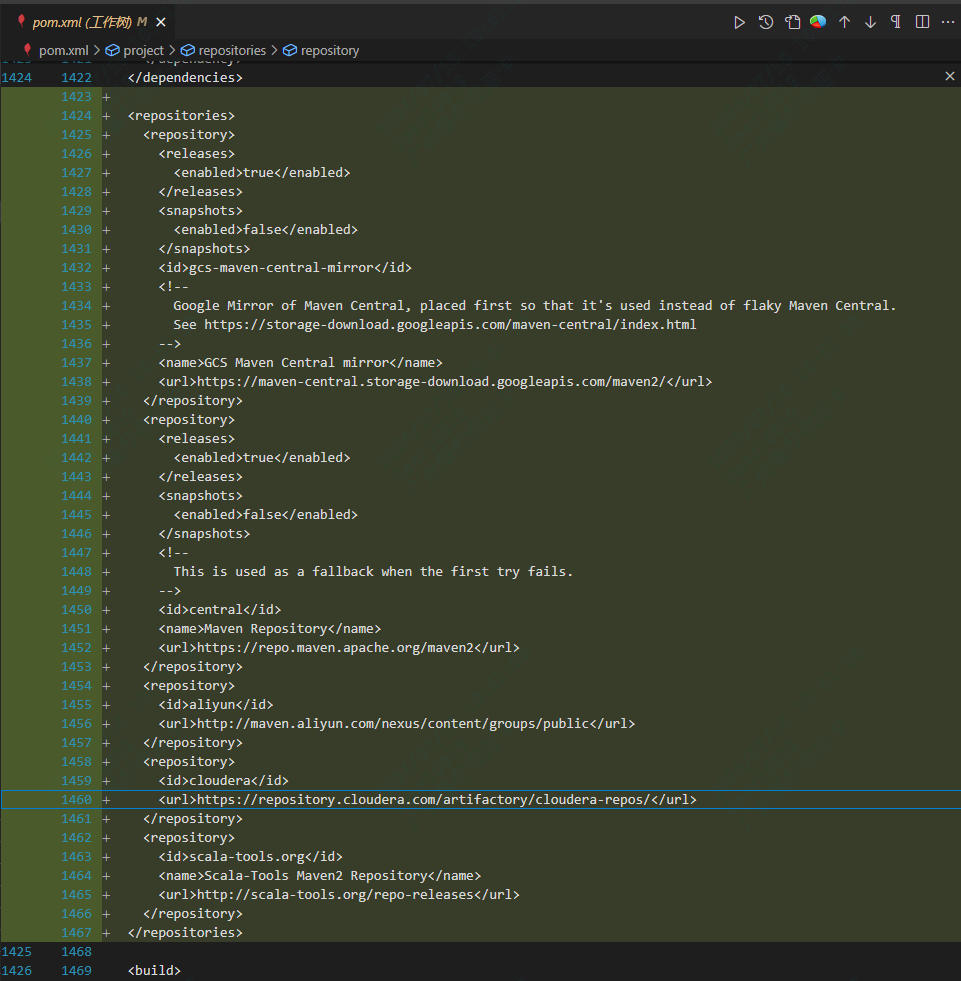
Task: Click the maven-central googleapis maven2 url
Action: click(432, 382)
